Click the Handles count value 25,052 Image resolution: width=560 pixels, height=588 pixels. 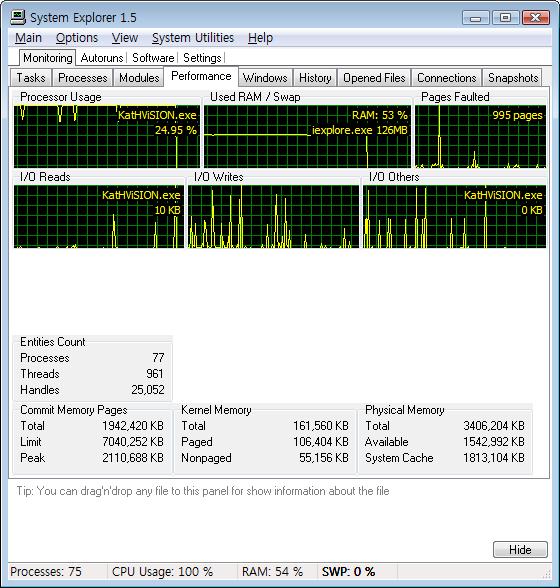pos(148,390)
